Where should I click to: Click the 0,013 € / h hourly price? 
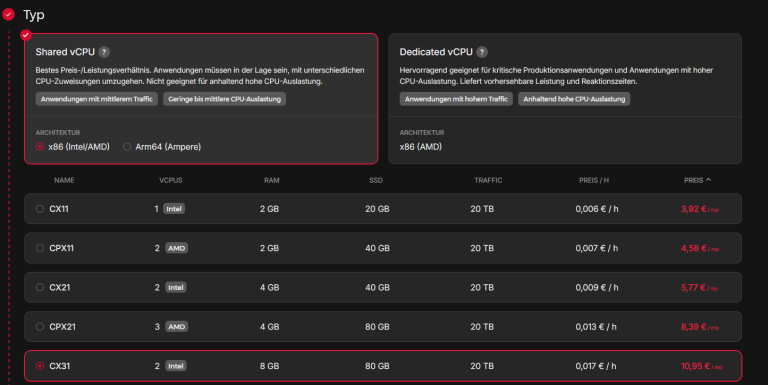point(596,327)
